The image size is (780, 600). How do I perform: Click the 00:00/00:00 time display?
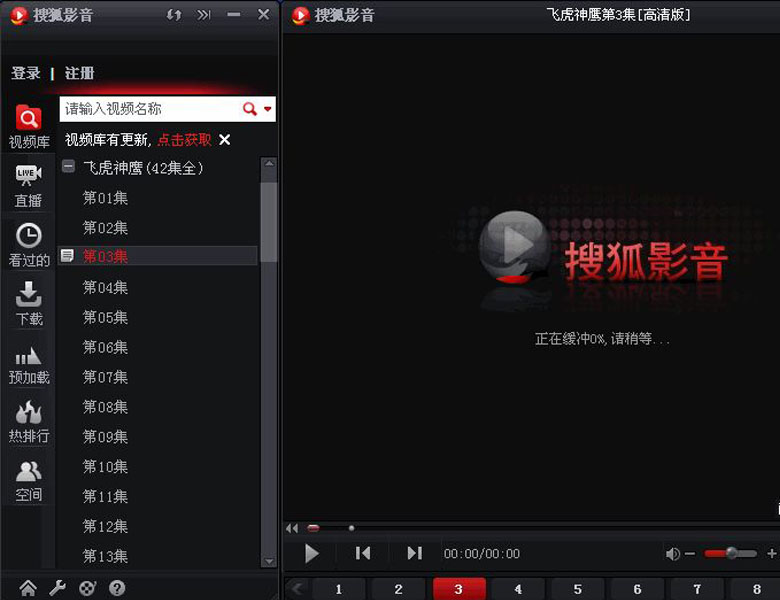tap(482, 554)
